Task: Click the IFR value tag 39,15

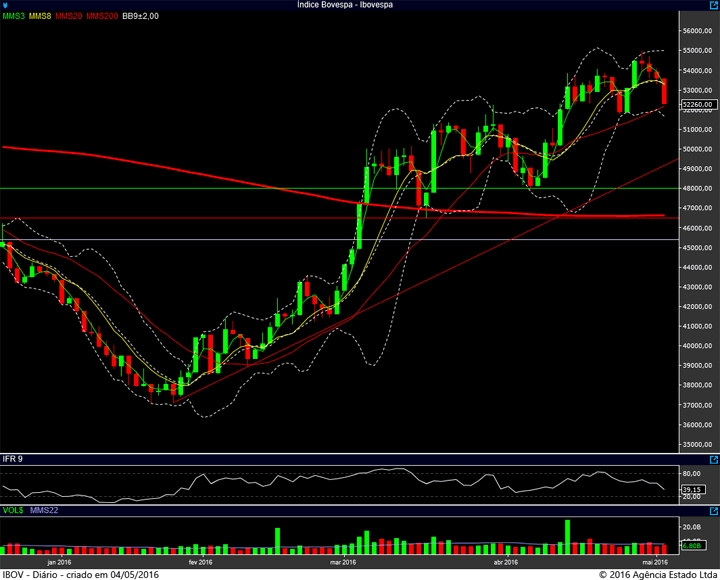Action: [693, 490]
